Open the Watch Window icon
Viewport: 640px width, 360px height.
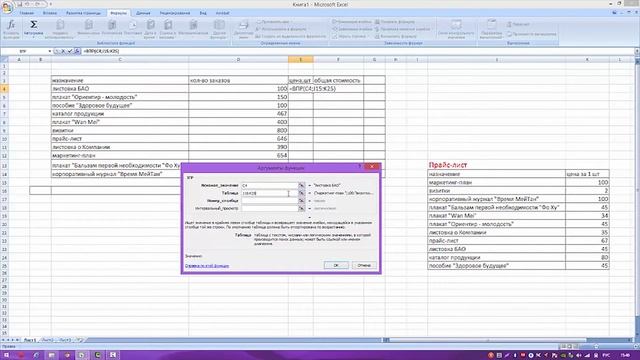coord(456,24)
